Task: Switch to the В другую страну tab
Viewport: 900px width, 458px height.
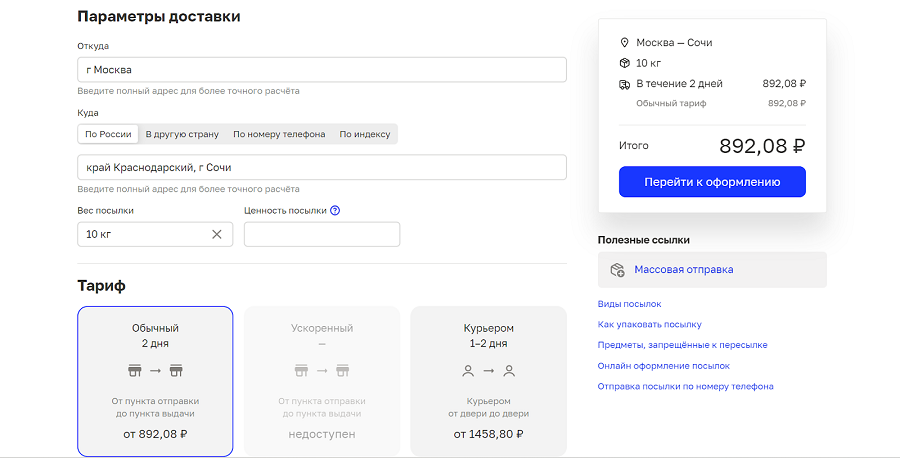Action: click(x=182, y=134)
